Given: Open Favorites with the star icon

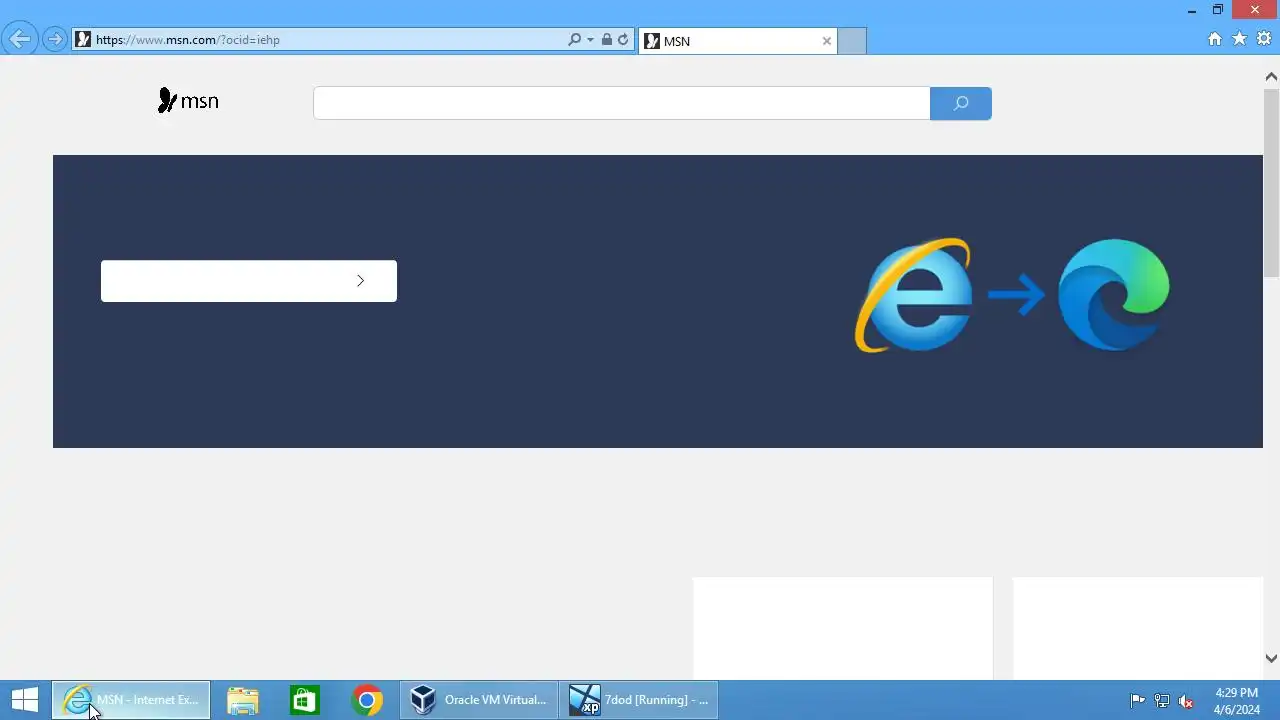Looking at the screenshot, I should click(x=1240, y=39).
